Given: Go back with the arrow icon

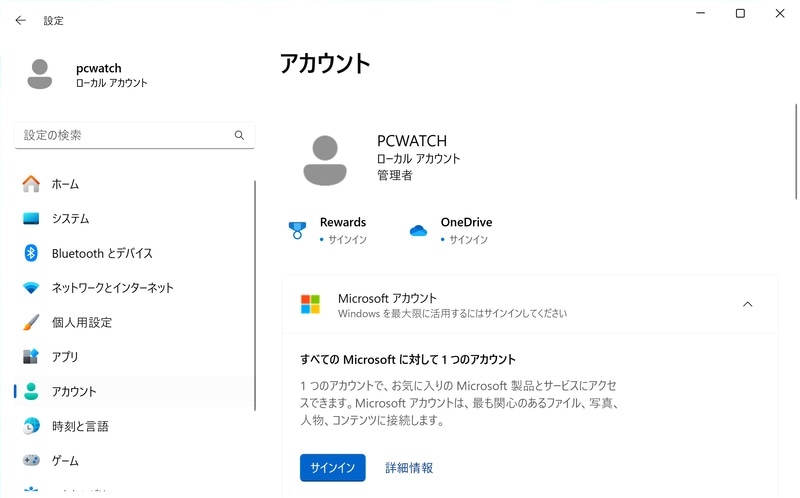Looking at the screenshot, I should coord(20,20).
